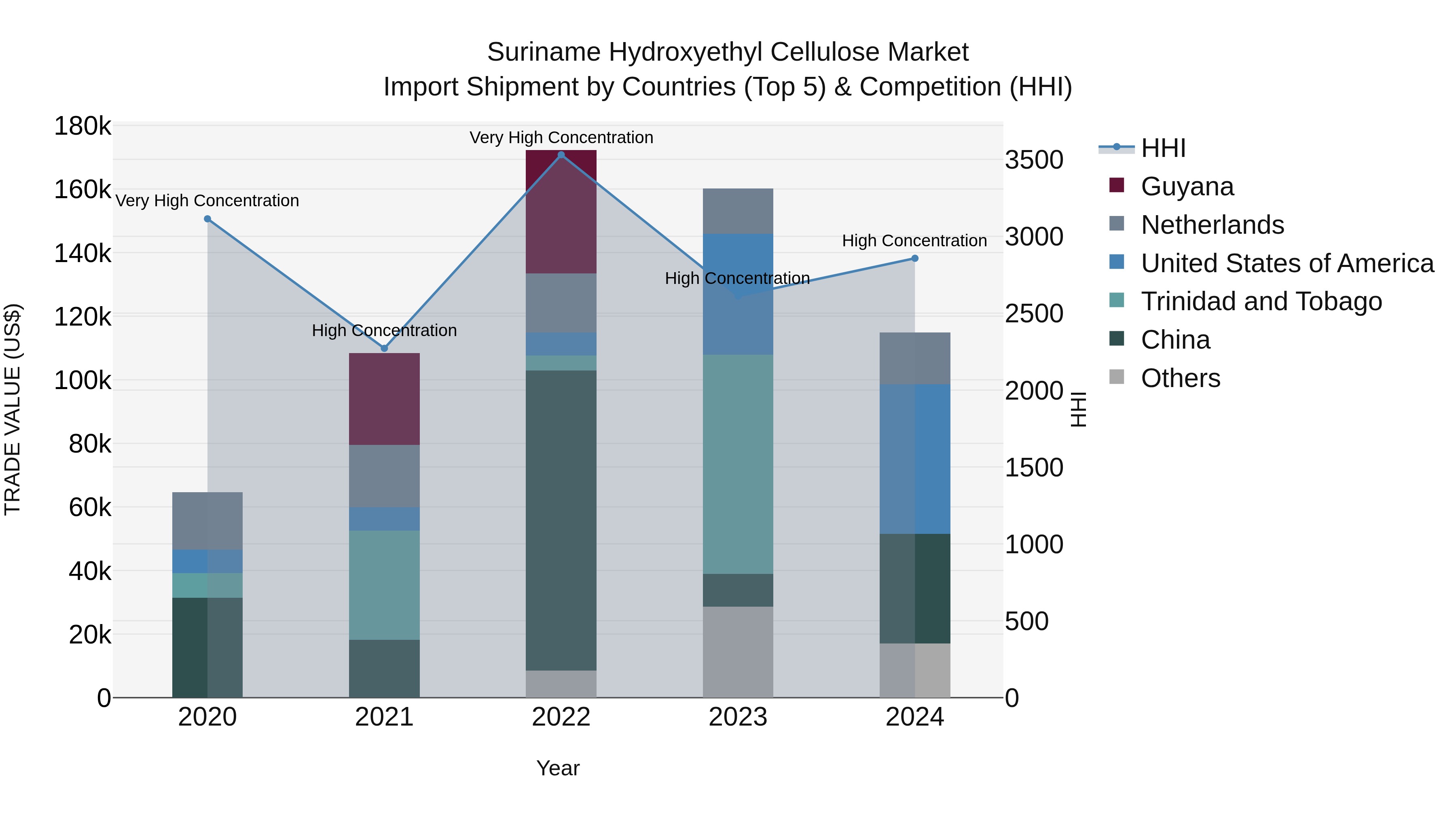Click the 2023 Trinidad and Tobago bar segment

click(738, 465)
